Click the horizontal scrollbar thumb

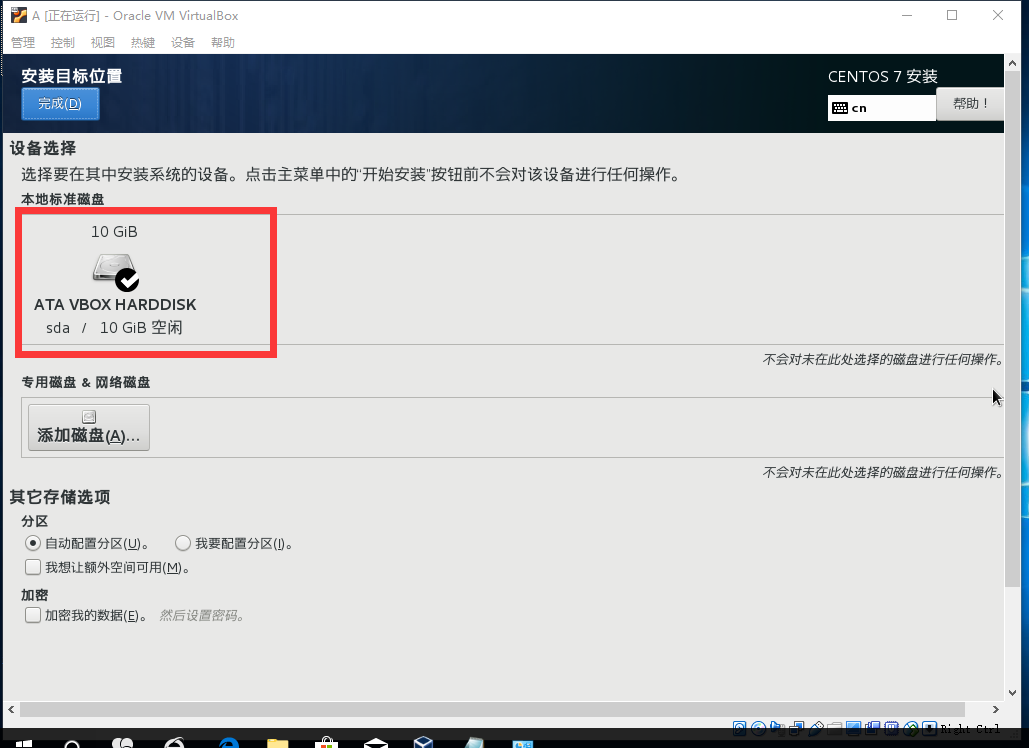(492, 709)
